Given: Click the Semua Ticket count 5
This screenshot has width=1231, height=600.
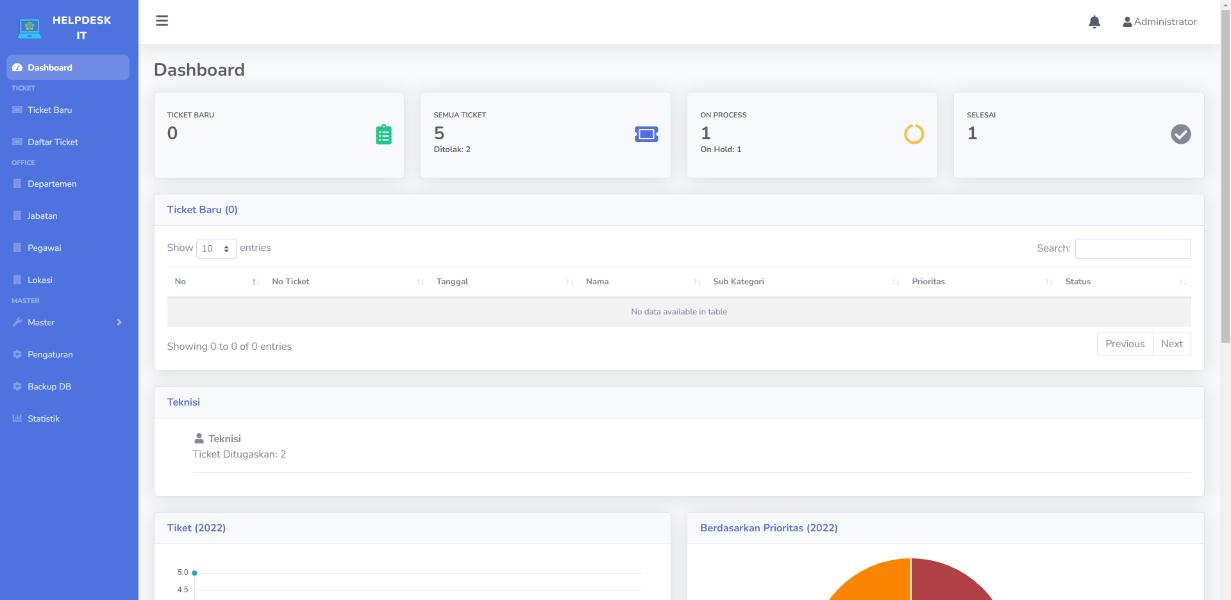Looking at the screenshot, I should coord(439,133).
